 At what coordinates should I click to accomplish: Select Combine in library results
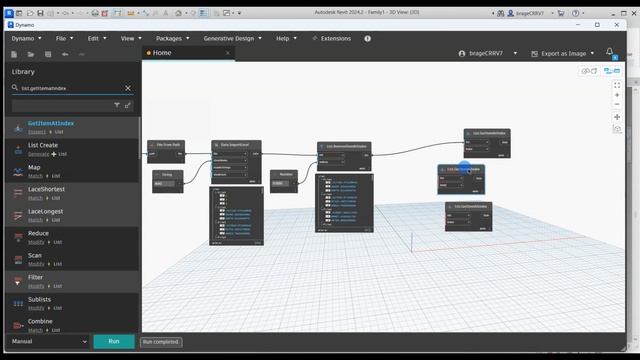tap(72, 325)
